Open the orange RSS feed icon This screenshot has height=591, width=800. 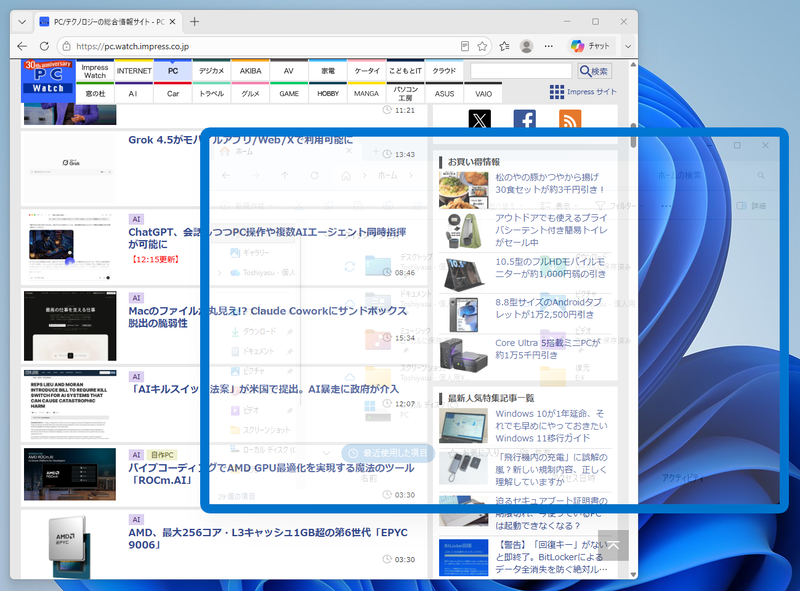[570, 119]
